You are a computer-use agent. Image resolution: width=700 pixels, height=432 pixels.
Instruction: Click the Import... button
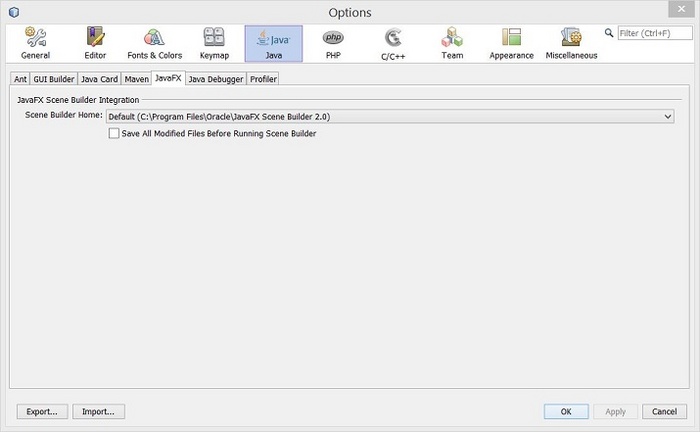click(98, 411)
